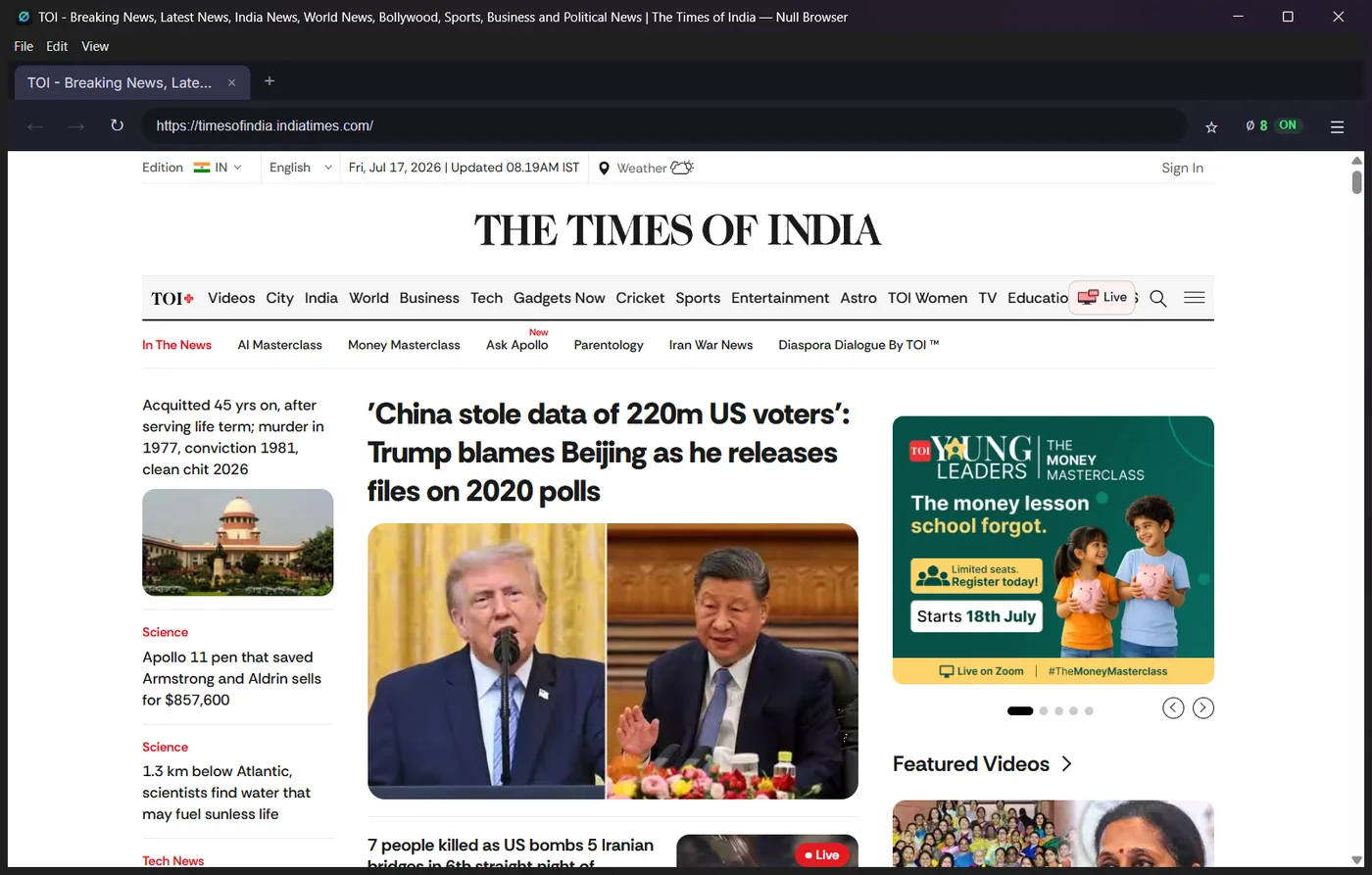This screenshot has height=875, width=1372.
Task: Show the next carousel slide
Action: click(x=1203, y=707)
